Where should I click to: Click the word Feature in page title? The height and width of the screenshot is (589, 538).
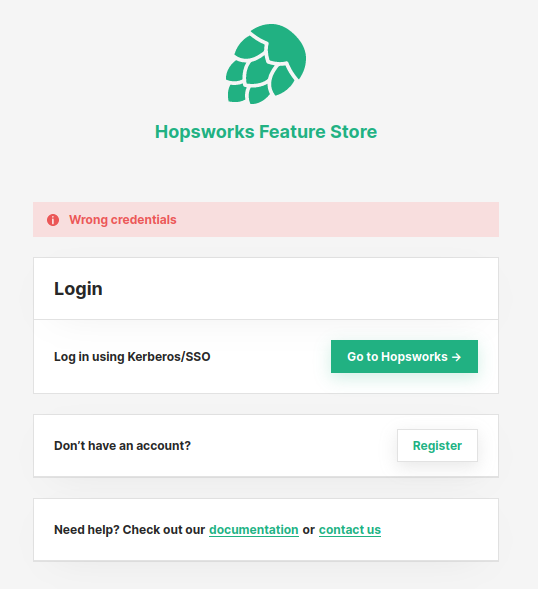pos(293,132)
